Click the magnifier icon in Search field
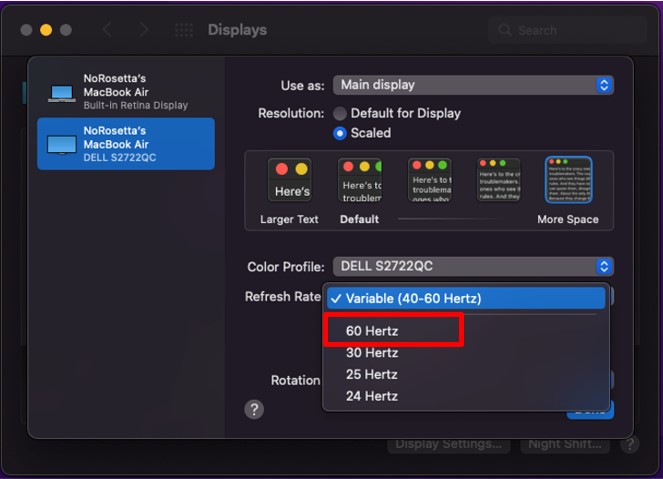Screen dimensions: 663x479 pyautogui.click(x=504, y=30)
